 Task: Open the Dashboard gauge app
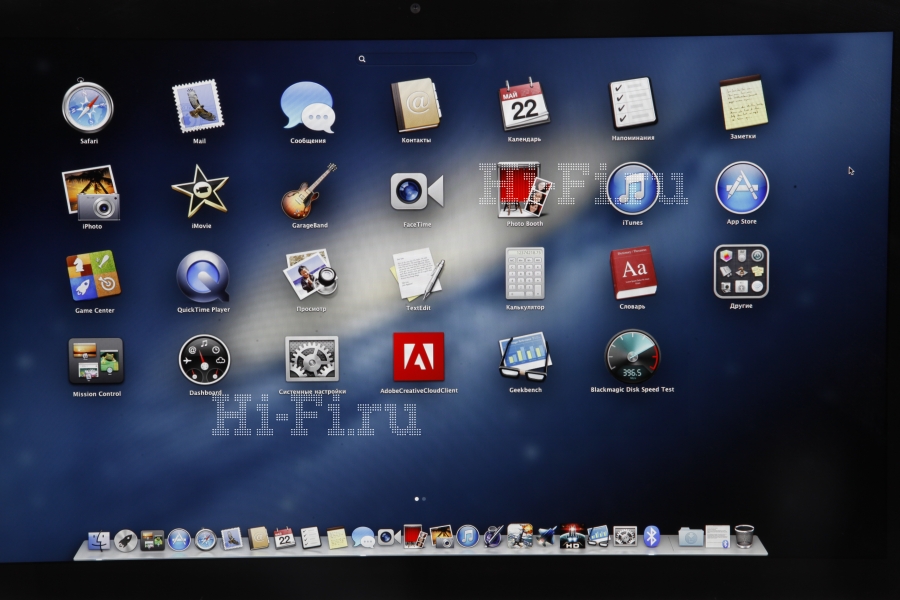[204, 359]
